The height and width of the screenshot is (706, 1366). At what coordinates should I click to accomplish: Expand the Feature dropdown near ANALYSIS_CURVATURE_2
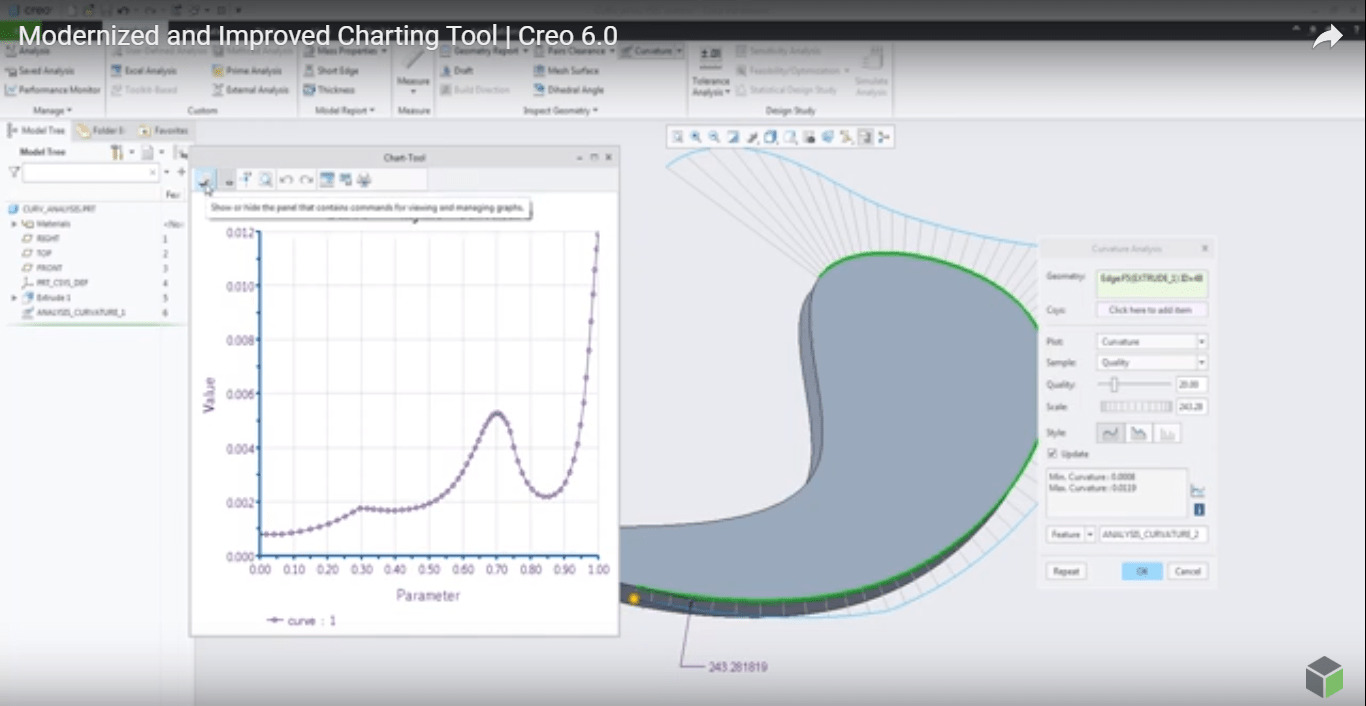click(1088, 534)
